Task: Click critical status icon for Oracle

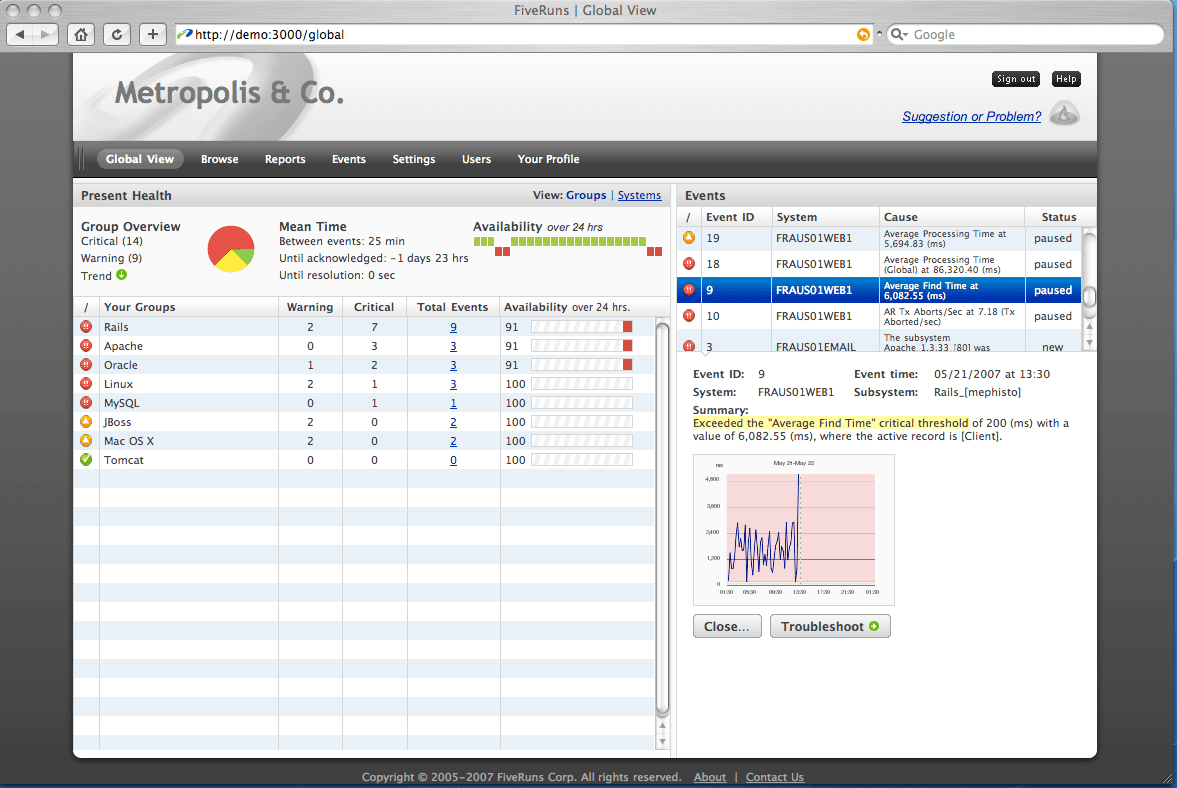Action: 86,365
